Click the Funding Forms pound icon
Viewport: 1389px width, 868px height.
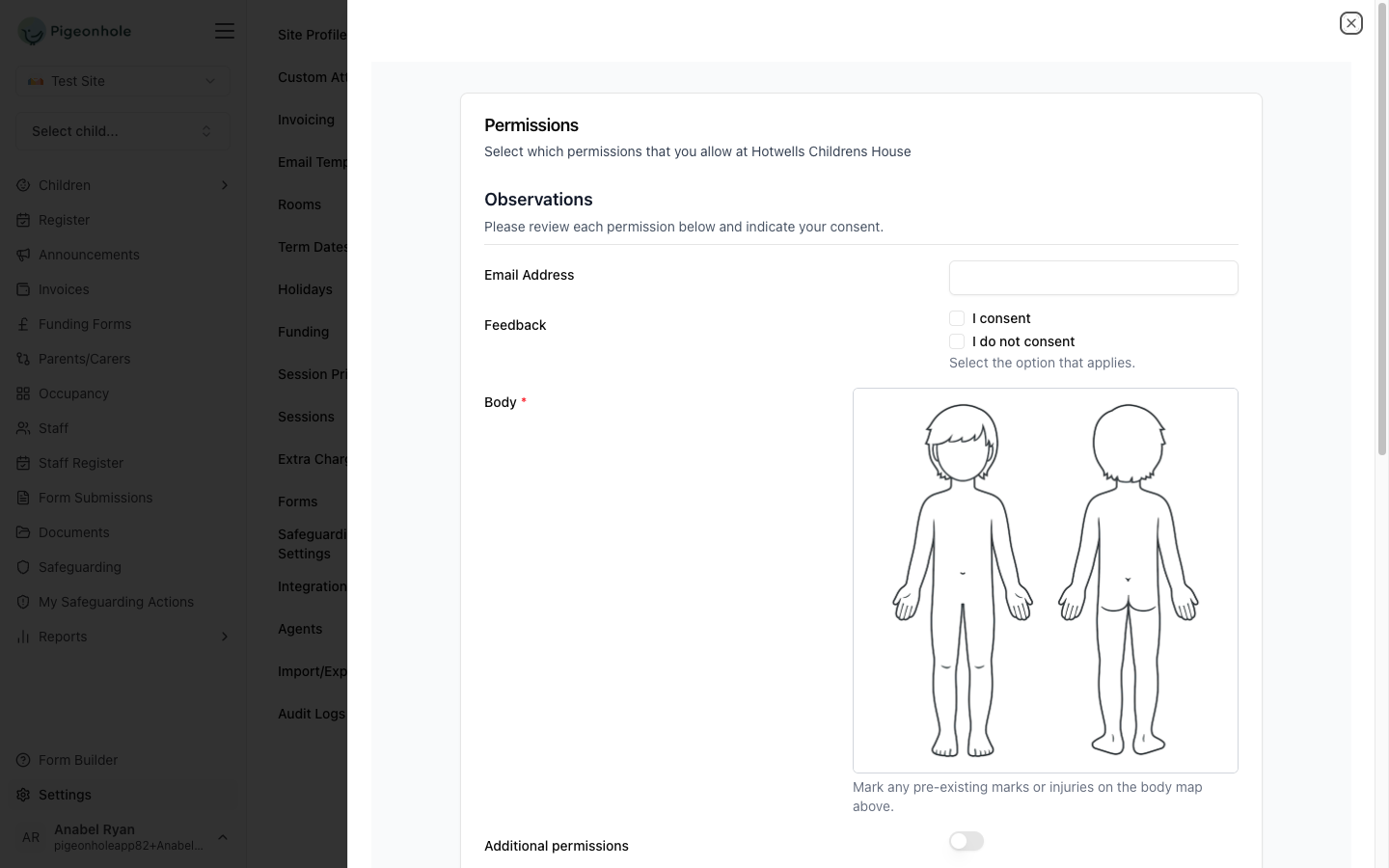tap(23, 324)
